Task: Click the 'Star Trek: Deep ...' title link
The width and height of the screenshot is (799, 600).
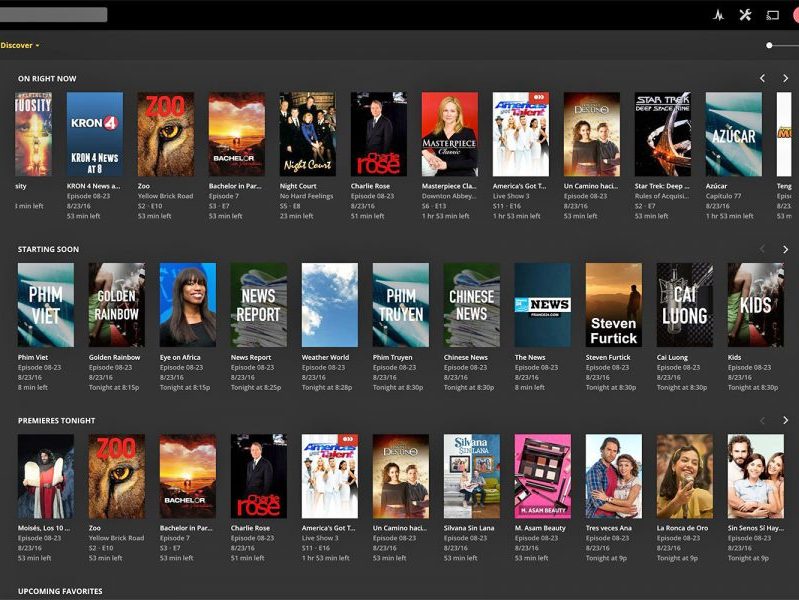Action: (x=662, y=186)
